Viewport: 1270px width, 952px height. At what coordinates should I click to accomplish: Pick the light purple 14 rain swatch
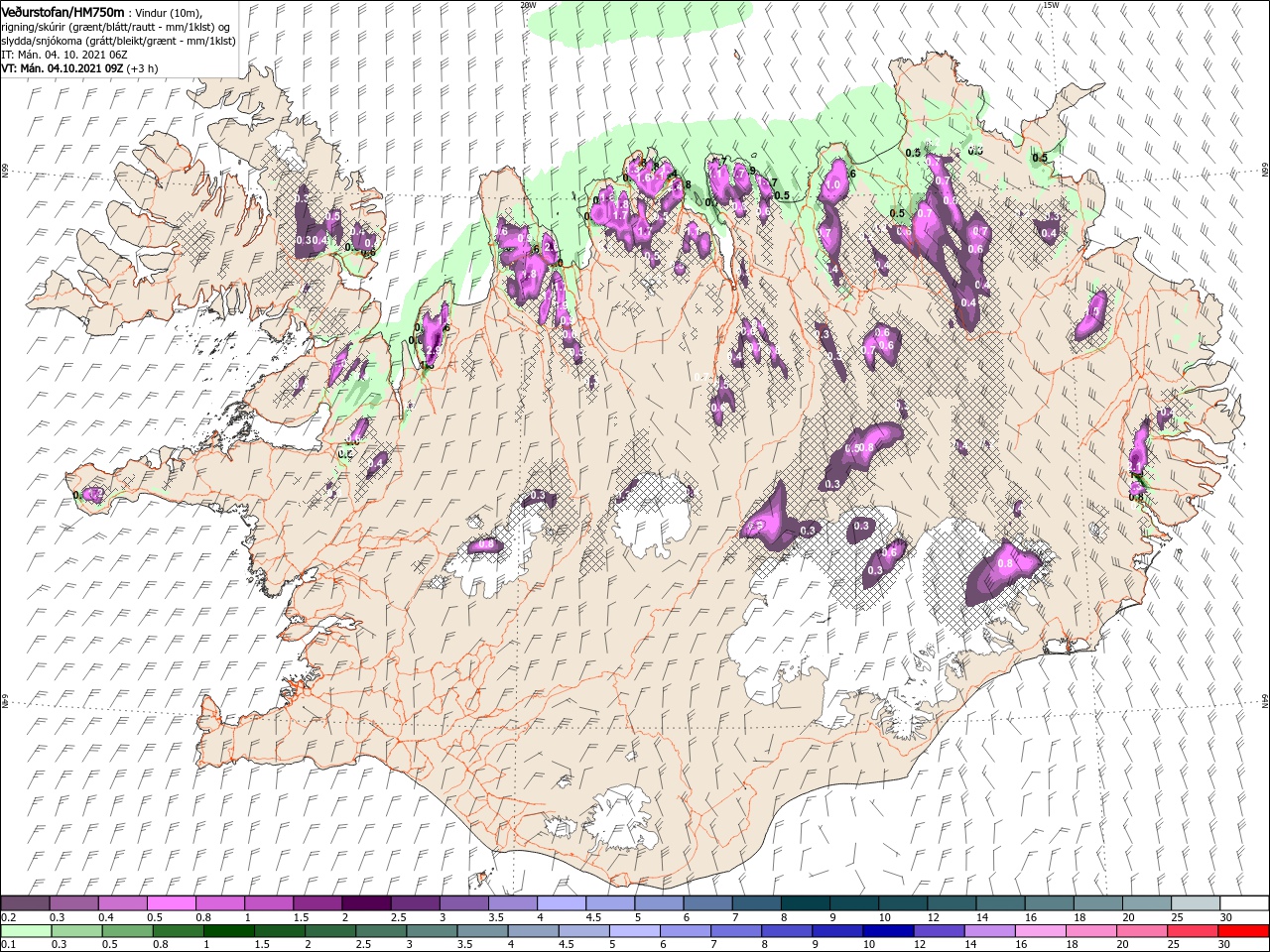click(x=990, y=931)
